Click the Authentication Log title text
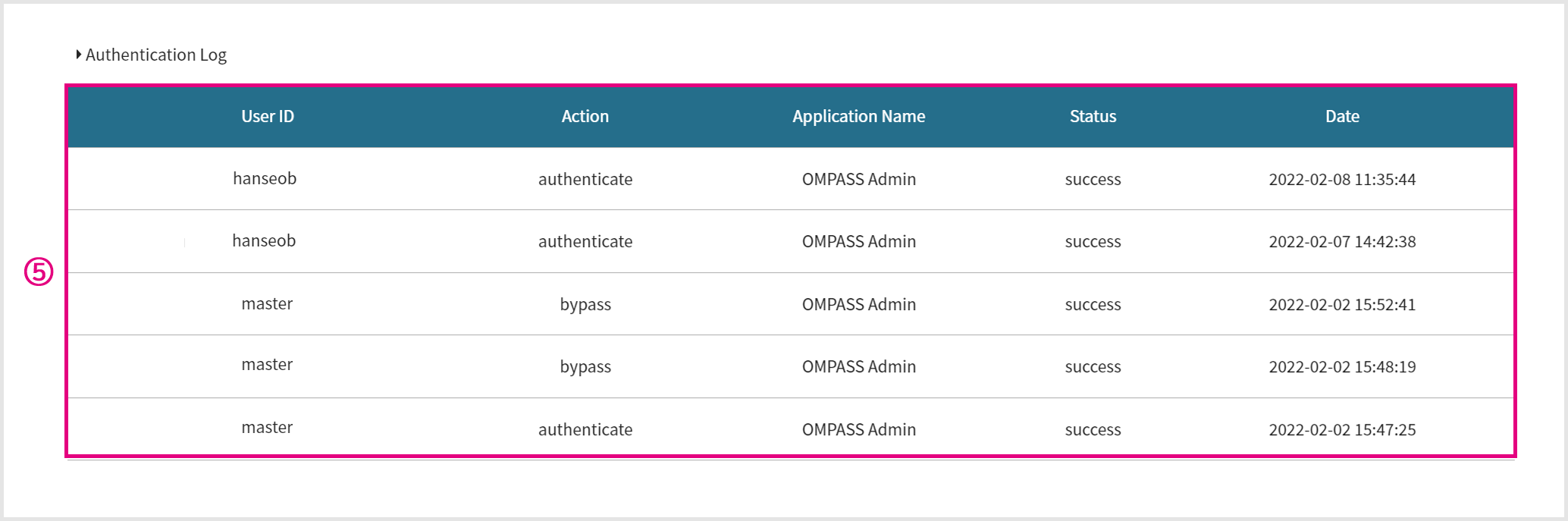The image size is (1568, 521). pos(156,55)
